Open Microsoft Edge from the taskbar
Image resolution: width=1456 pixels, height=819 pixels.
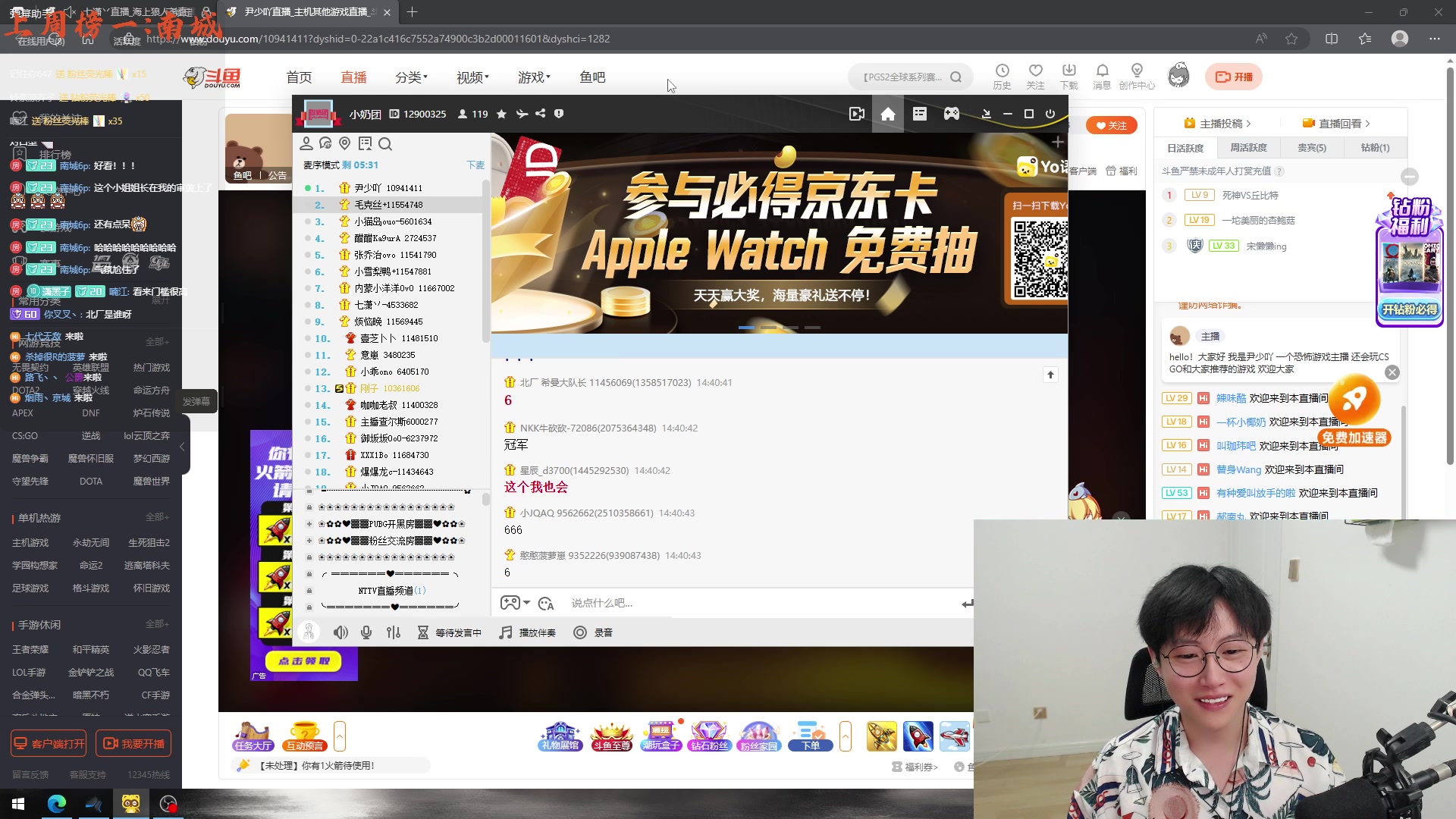click(57, 804)
